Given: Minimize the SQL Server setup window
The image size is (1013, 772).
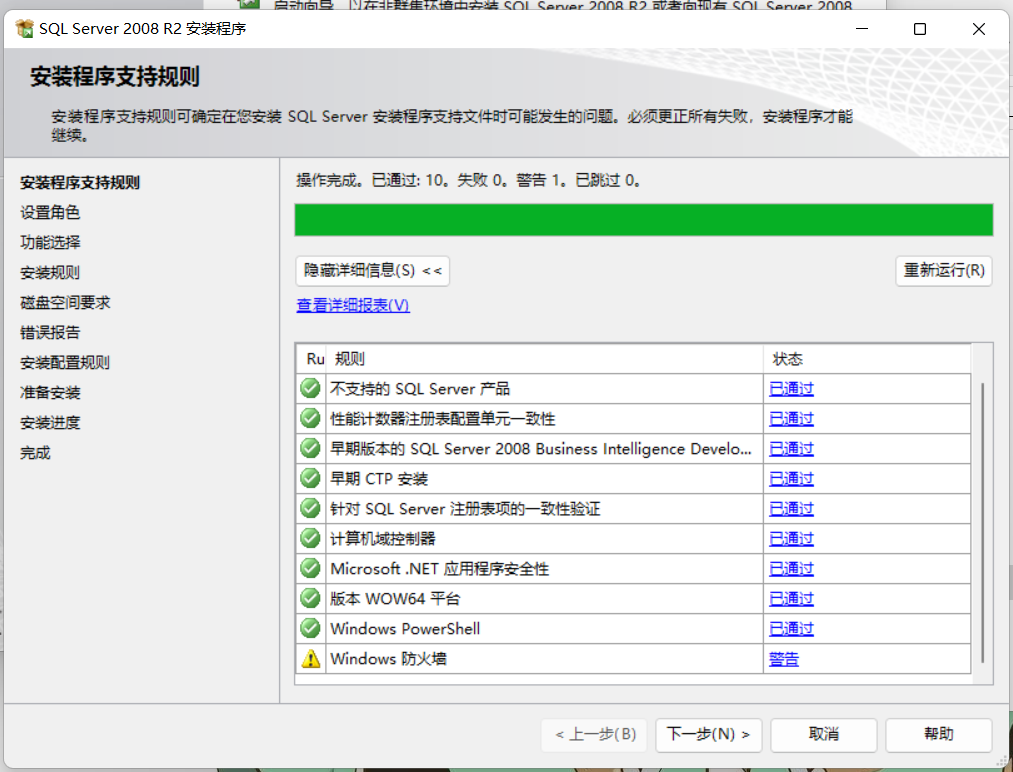Looking at the screenshot, I should [862, 29].
